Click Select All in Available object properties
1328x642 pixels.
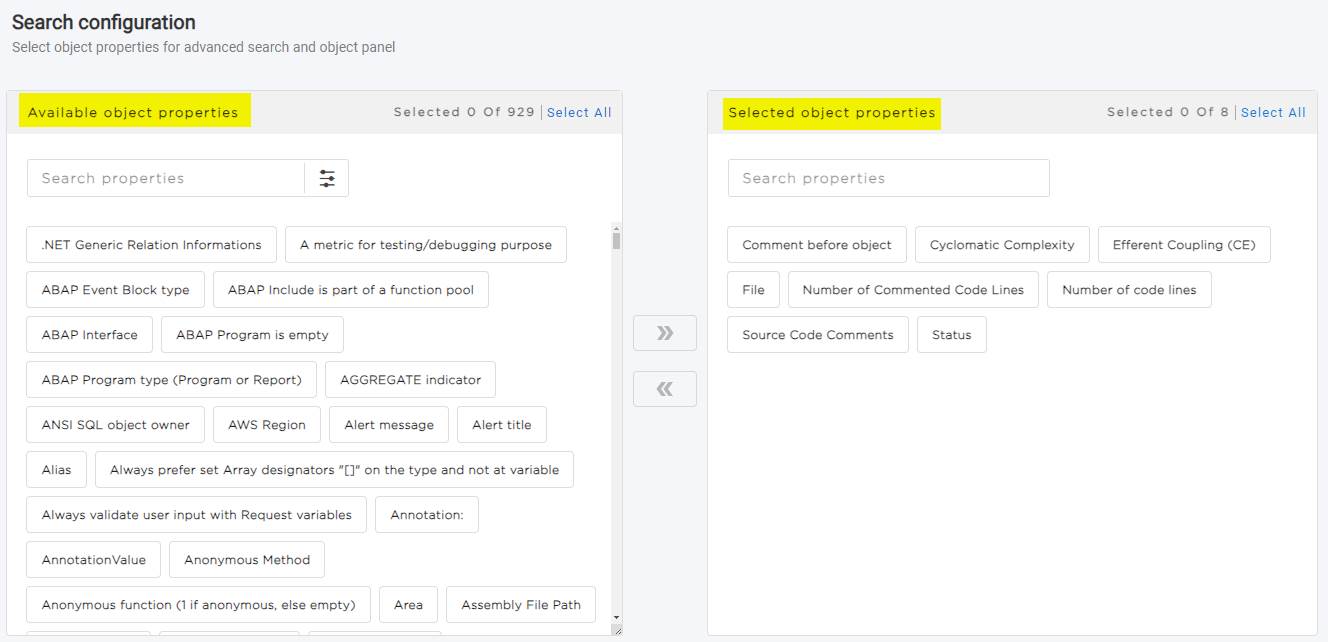coord(578,112)
